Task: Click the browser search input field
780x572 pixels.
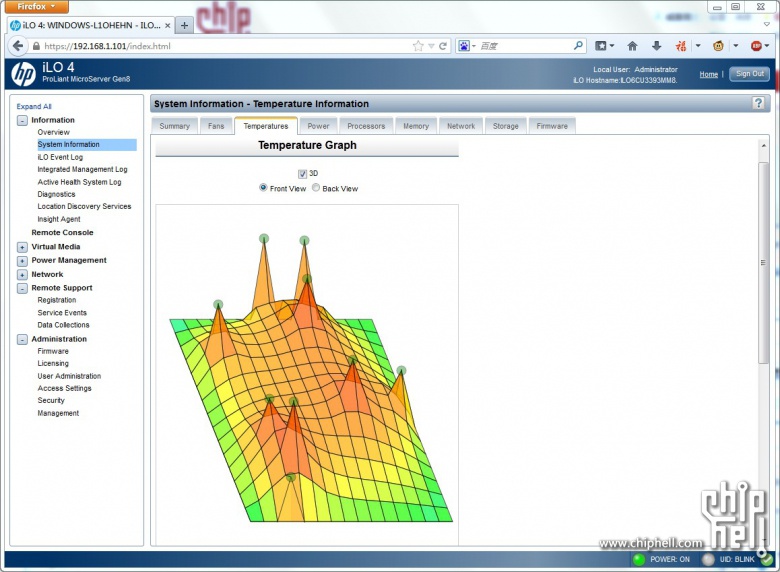Action: pyautogui.click(x=525, y=46)
